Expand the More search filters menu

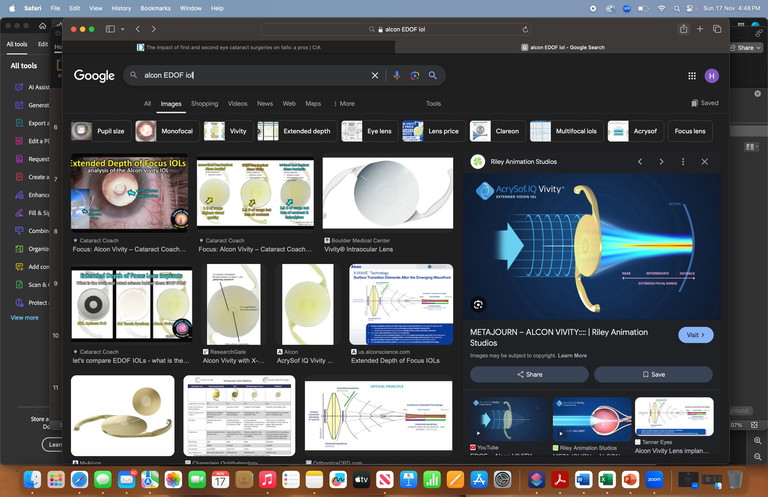(x=344, y=104)
